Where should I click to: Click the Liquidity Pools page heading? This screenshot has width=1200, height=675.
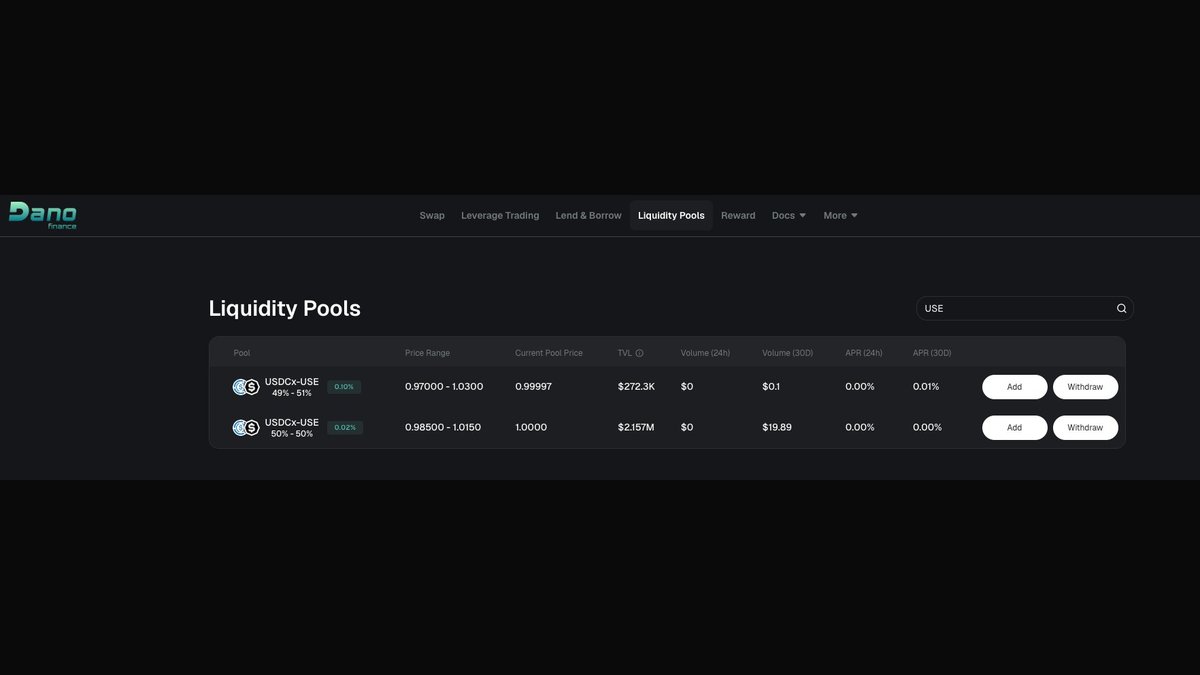285,308
